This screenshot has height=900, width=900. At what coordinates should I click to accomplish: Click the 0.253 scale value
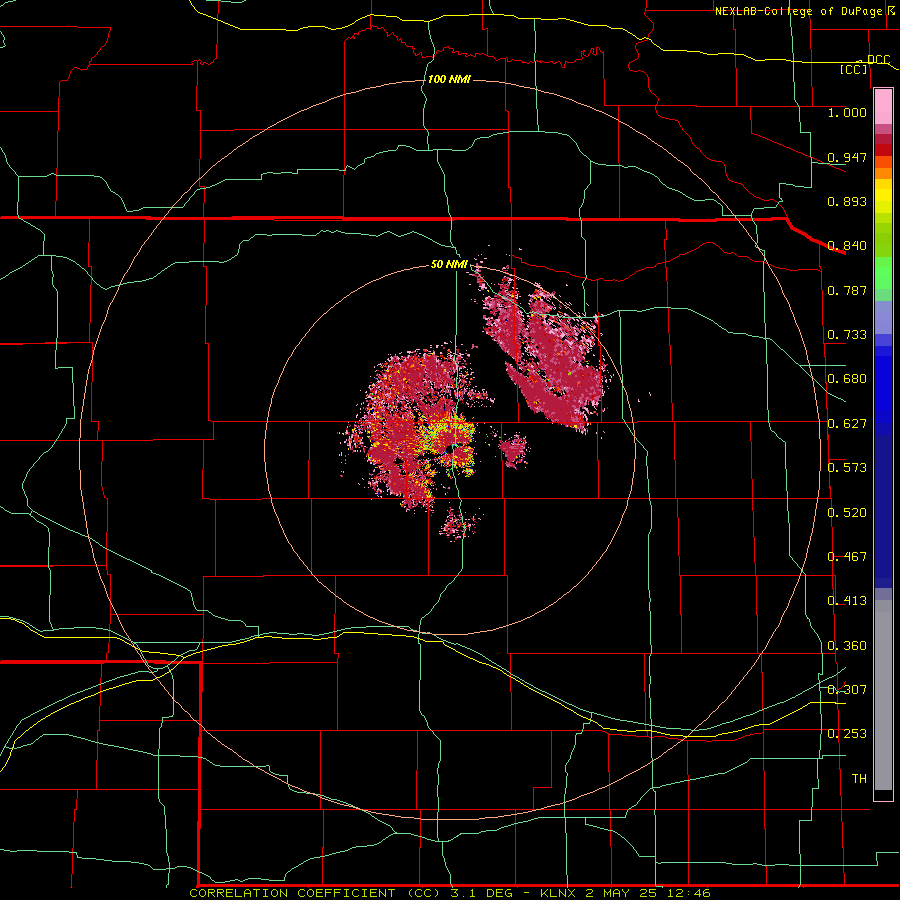point(847,734)
